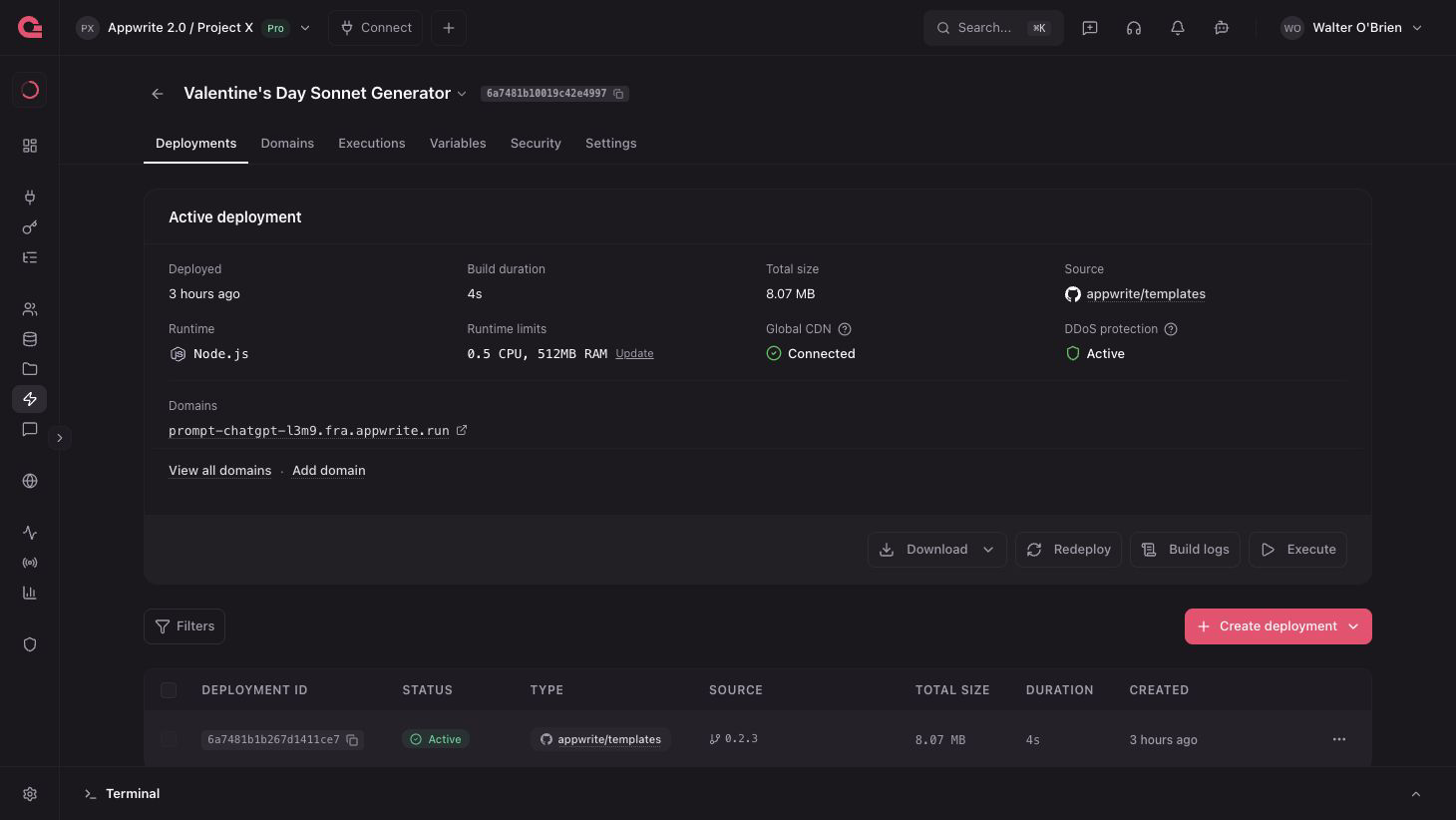Click the Connect button
The width and height of the screenshot is (1456, 820).
coord(376,28)
